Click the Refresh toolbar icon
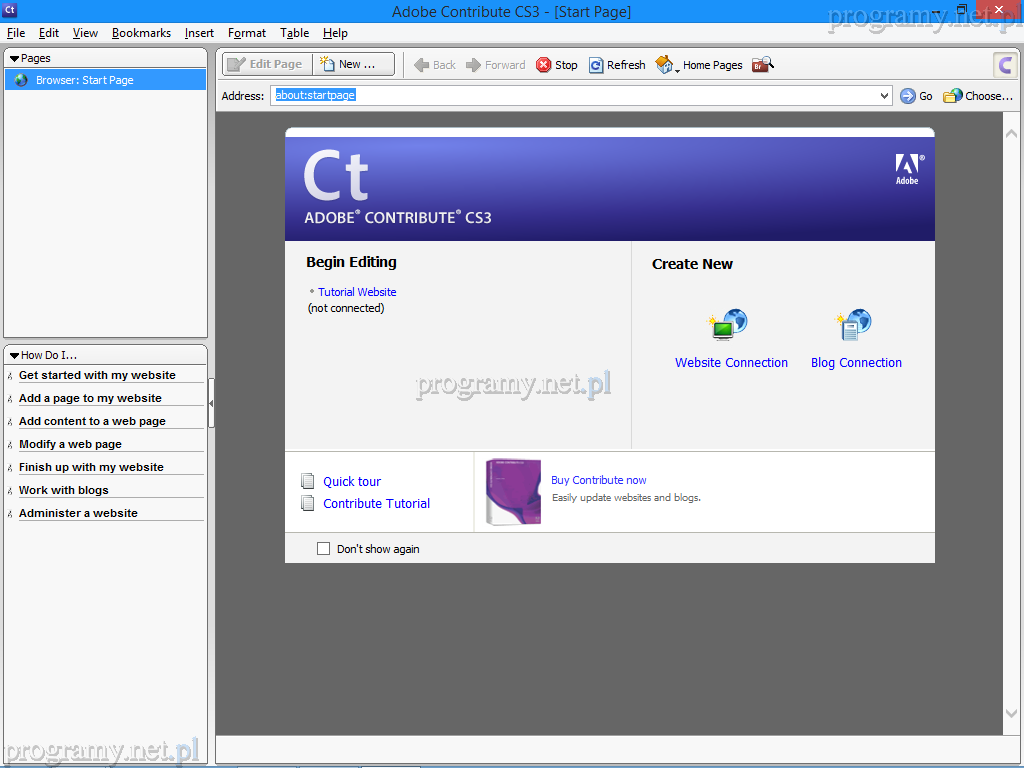Screen dimensions: 1024x768 tap(596, 65)
